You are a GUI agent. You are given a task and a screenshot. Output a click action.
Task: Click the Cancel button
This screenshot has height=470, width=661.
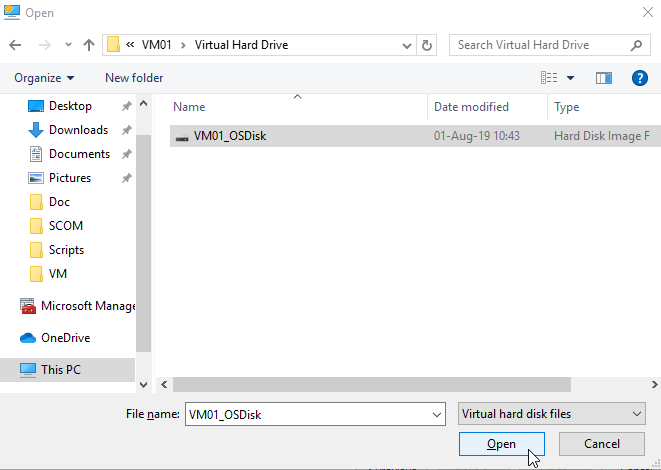pyautogui.click(x=602, y=444)
